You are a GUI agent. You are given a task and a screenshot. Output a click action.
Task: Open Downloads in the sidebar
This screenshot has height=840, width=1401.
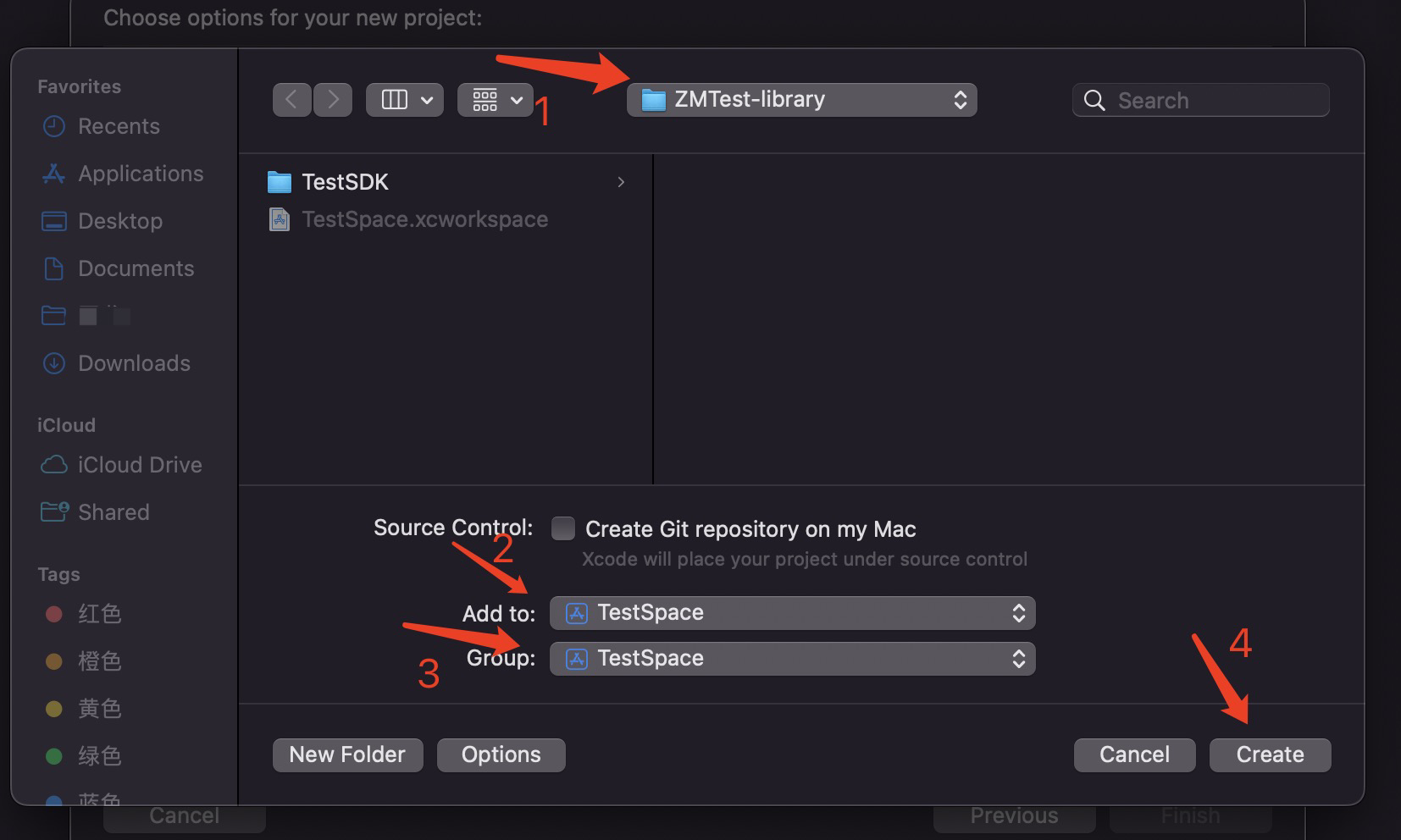pyautogui.click(x=134, y=363)
